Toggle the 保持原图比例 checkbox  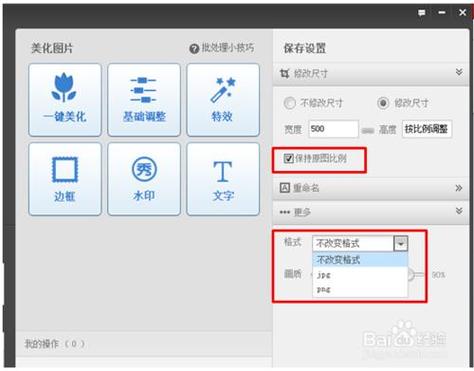click(x=288, y=158)
